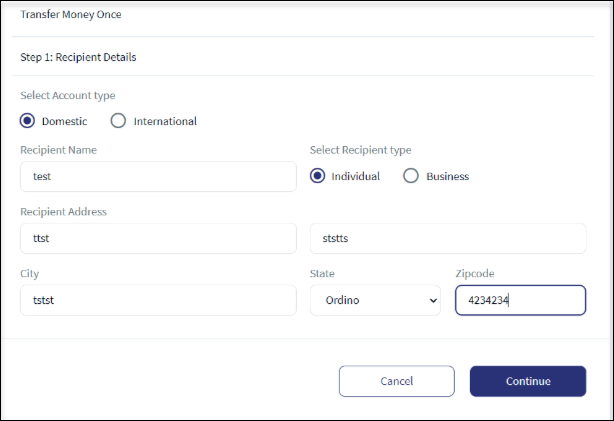Click the Zipcode label
Screen dimensions: 614x421
[475, 273]
